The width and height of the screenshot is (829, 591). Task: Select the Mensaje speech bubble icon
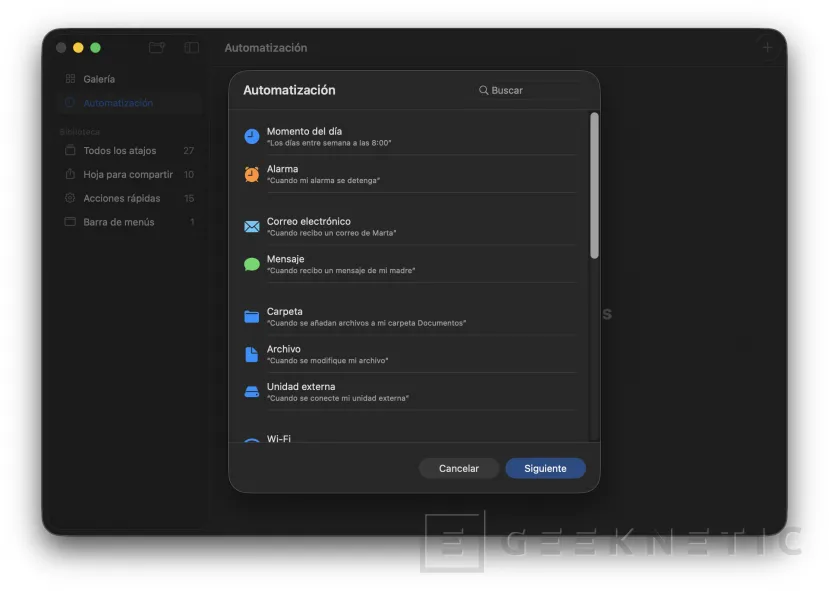pos(252,264)
